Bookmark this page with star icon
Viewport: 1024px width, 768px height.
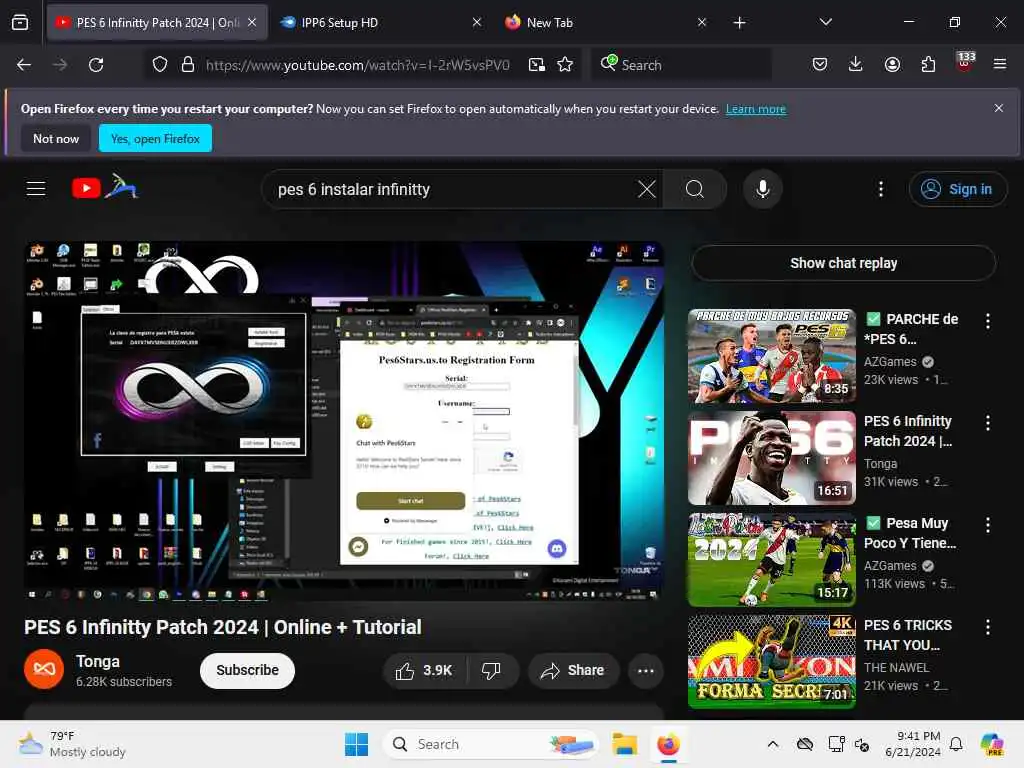tap(566, 65)
